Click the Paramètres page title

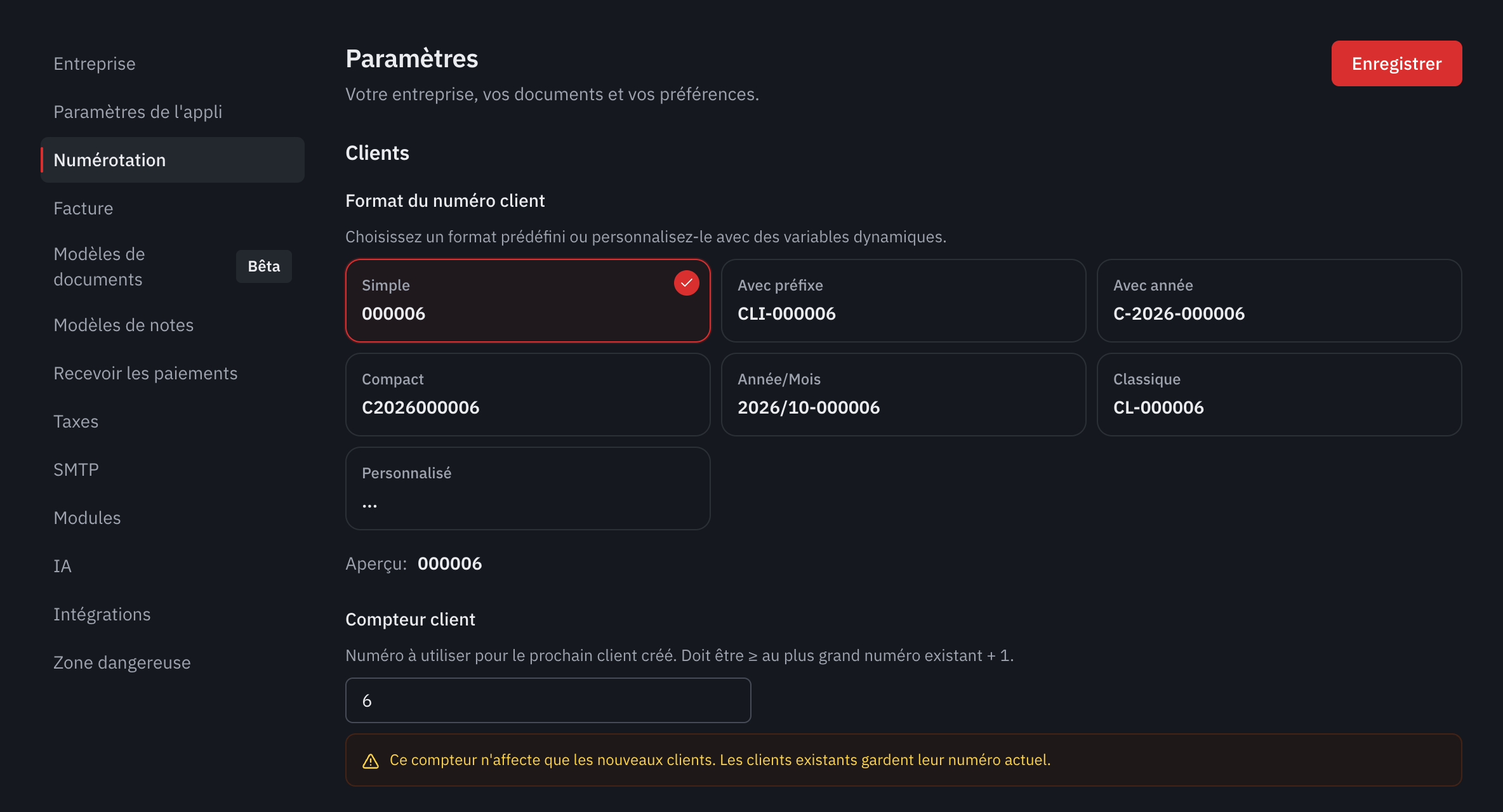412,58
